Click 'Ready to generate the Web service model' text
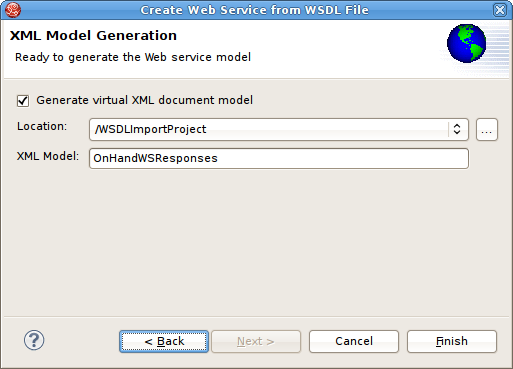Image resolution: width=513 pixels, height=369 pixels. coord(133,57)
